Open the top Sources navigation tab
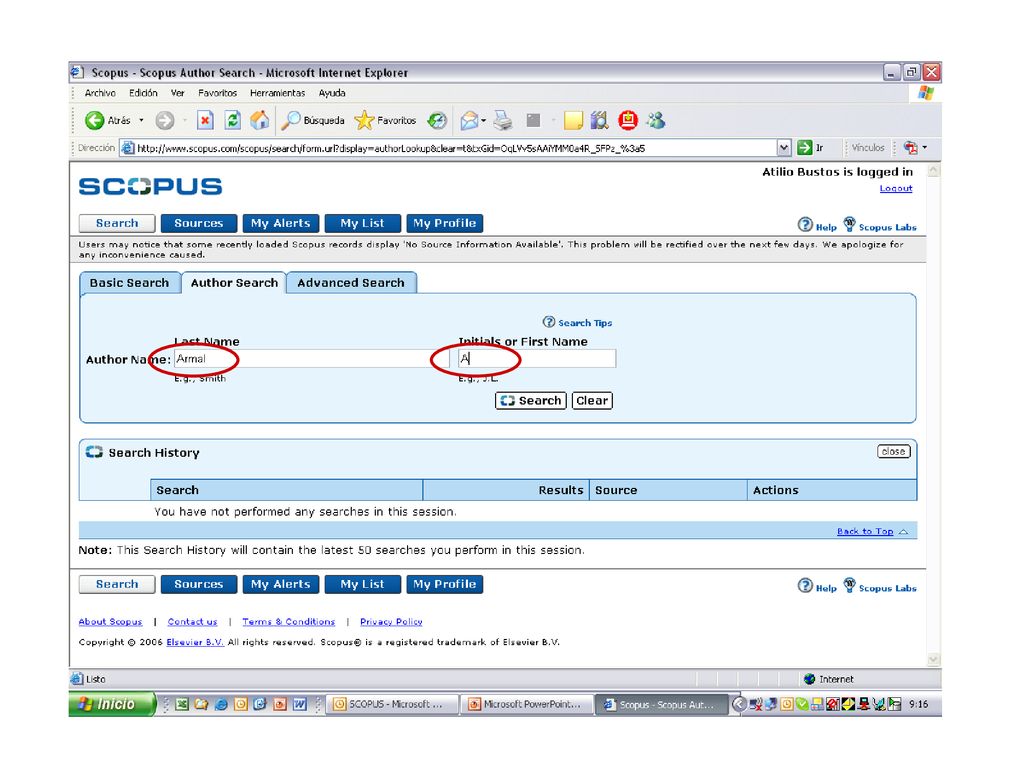Viewport: 1024px width, 768px height. click(199, 223)
